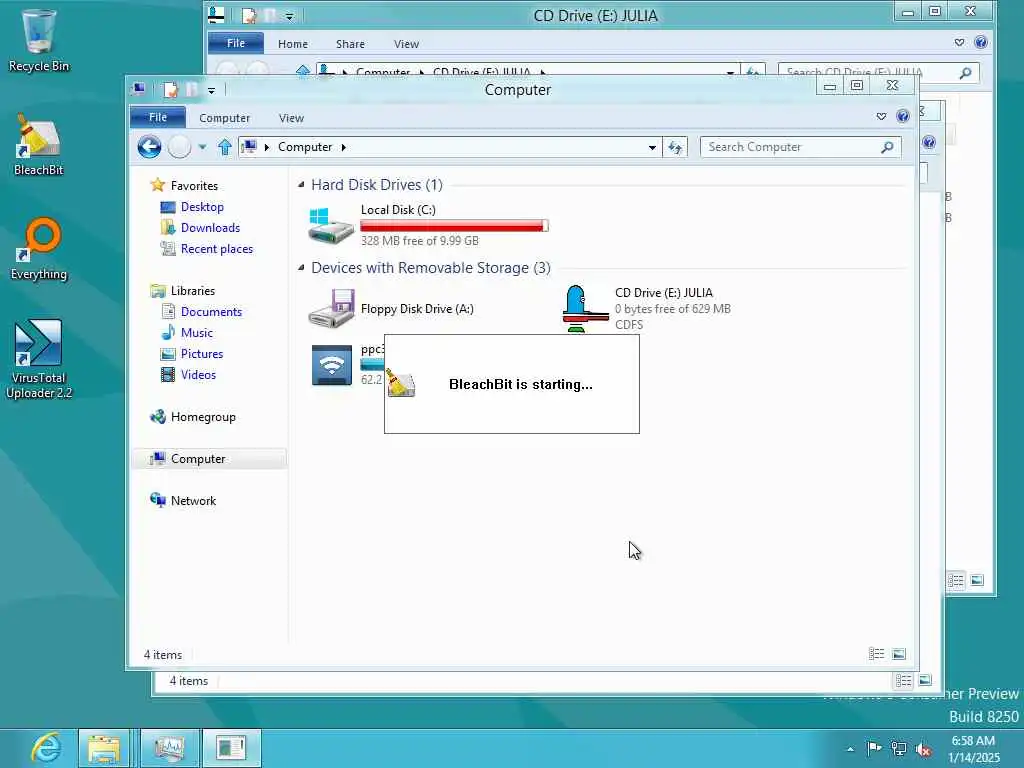Collapse the Hard Disk Drives group

tap(301, 185)
